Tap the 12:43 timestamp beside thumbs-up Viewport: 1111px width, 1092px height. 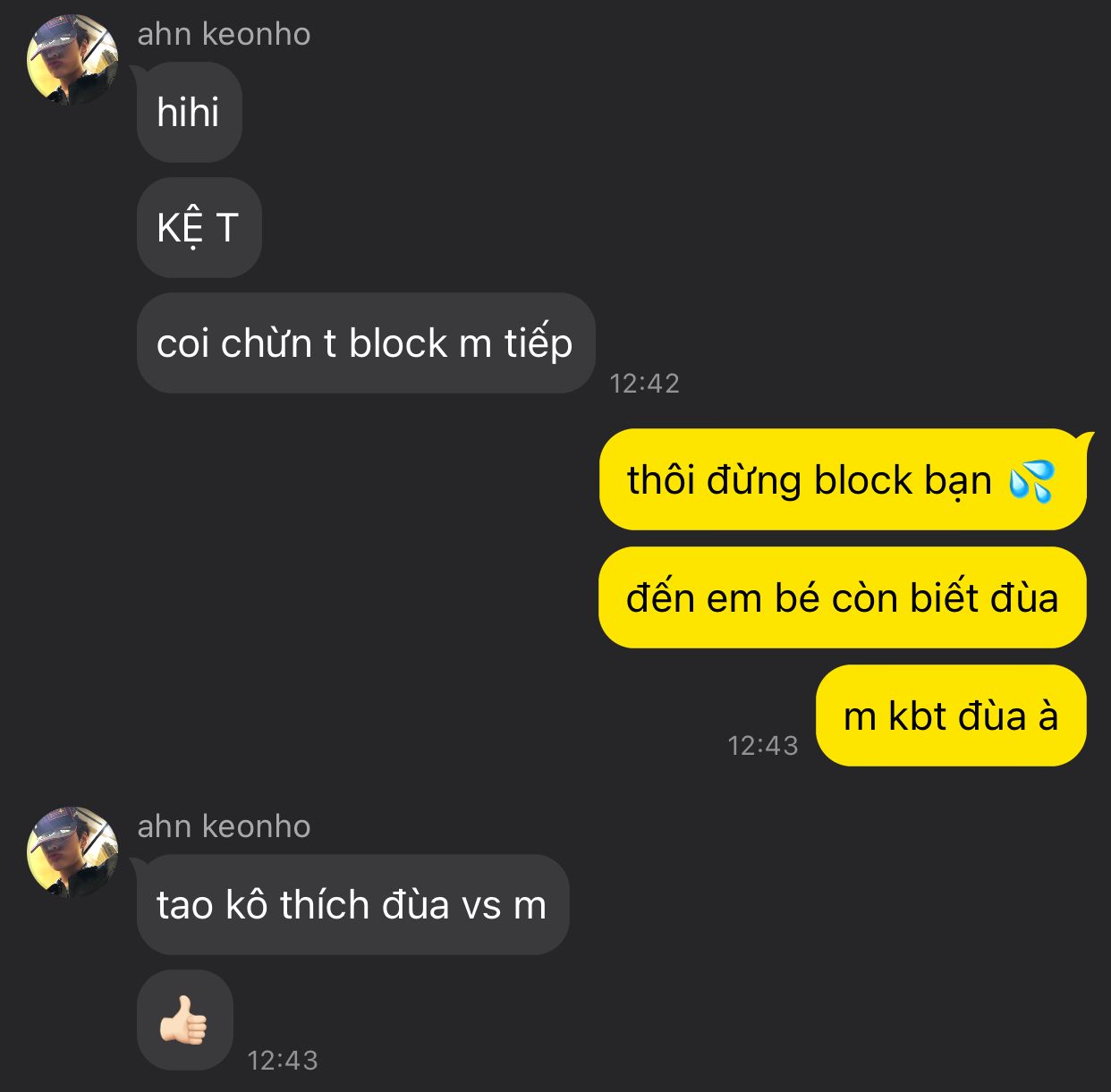(x=283, y=1060)
